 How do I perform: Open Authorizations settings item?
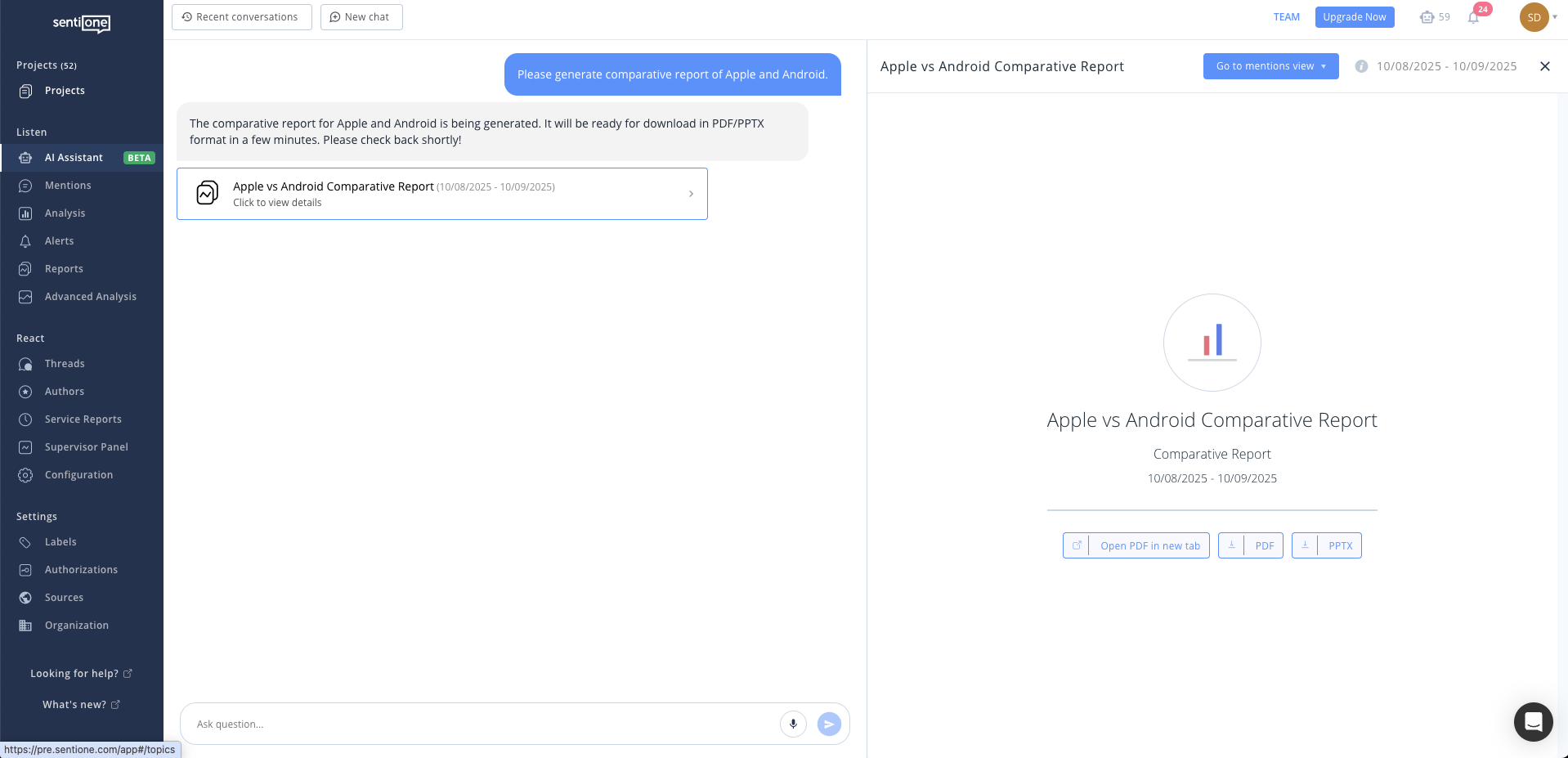[81, 570]
